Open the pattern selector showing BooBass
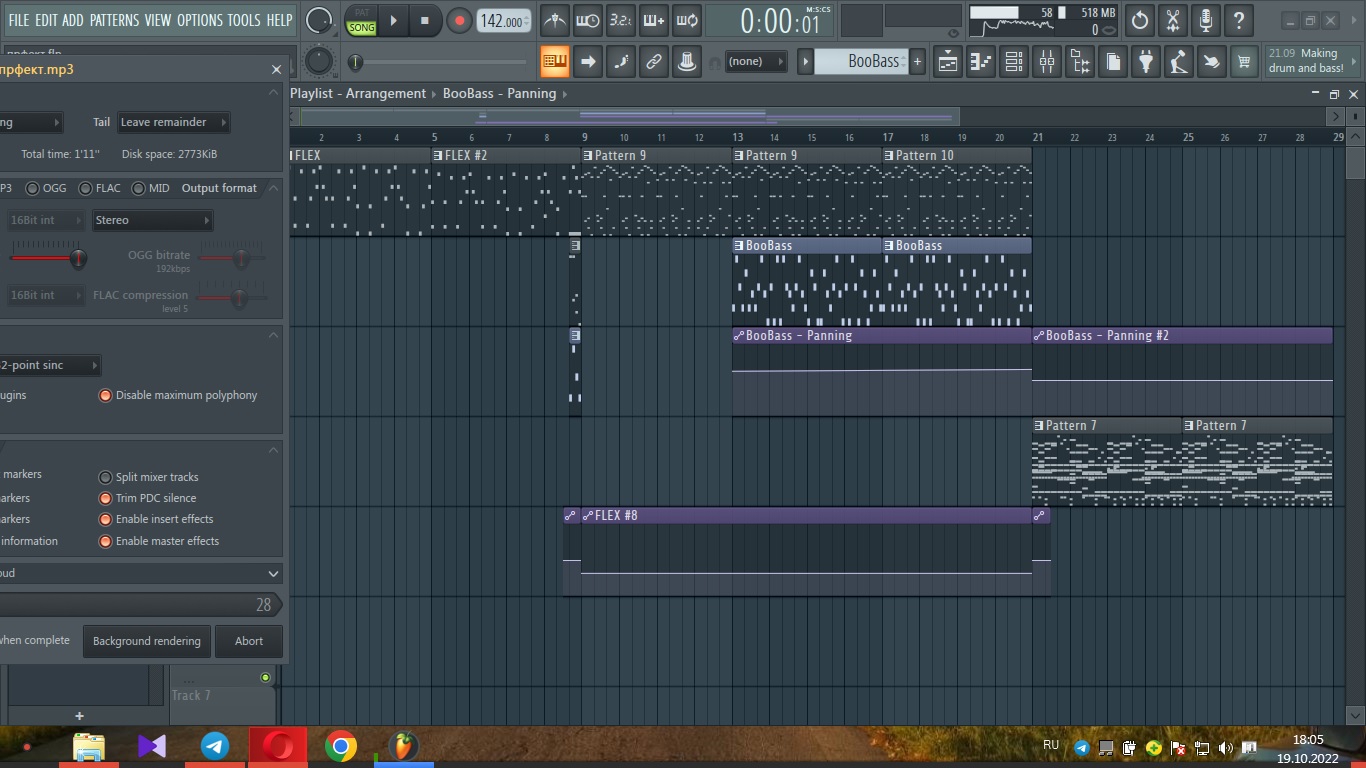Image resolution: width=1366 pixels, height=768 pixels. point(859,61)
